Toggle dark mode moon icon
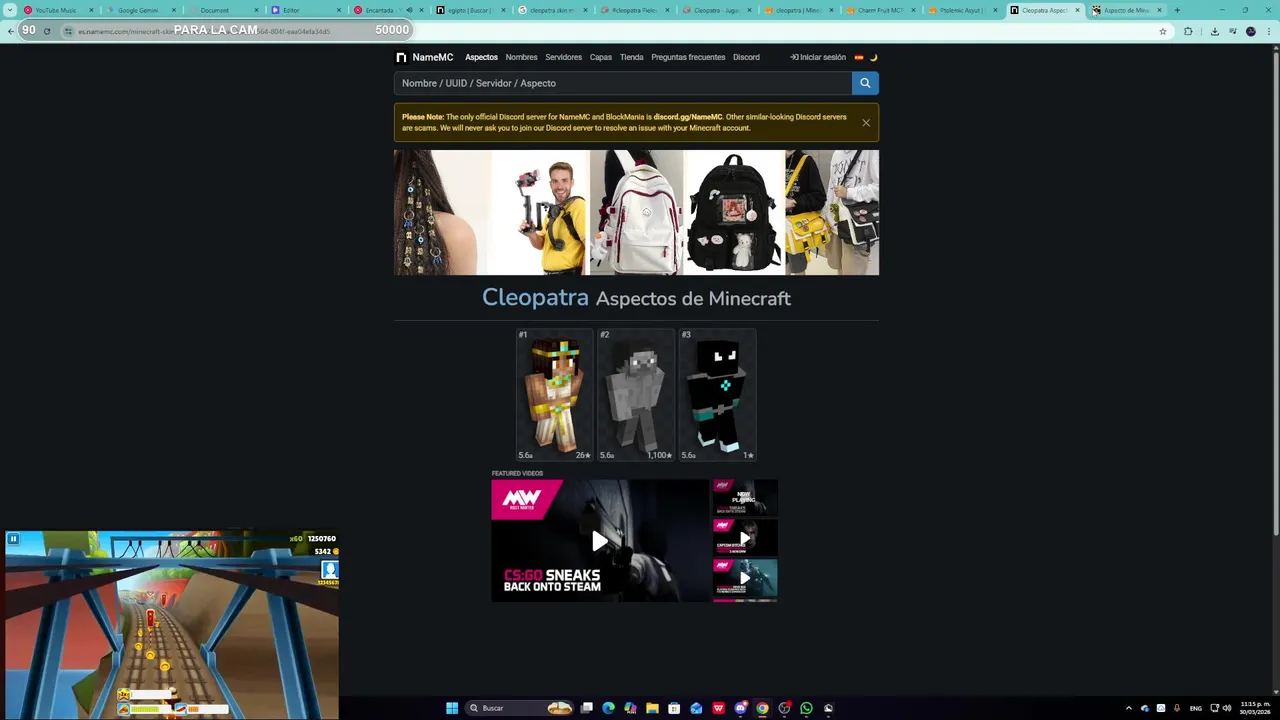1280x720 pixels. point(873,57)
